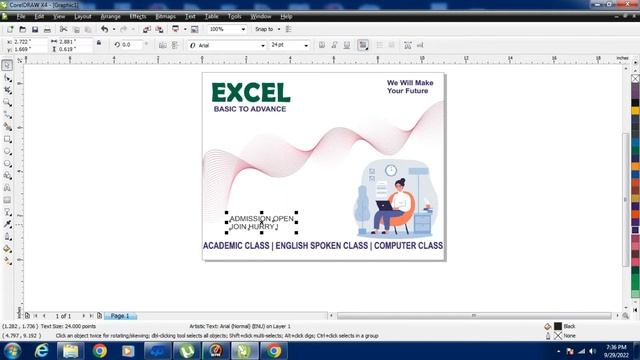Toggle bullets in the property bar
This screenshot has height=360, width=640.
379,45
